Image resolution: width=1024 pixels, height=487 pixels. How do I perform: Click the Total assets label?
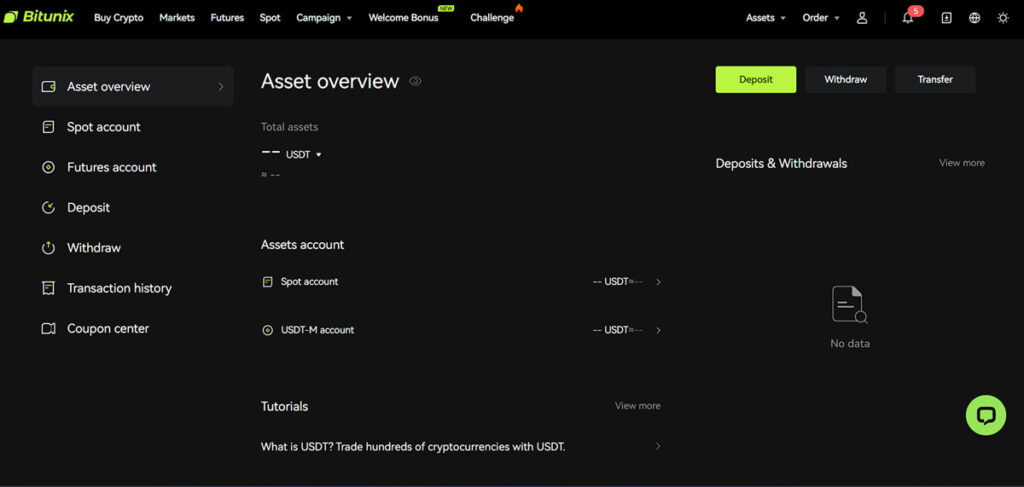click(289, 127)
